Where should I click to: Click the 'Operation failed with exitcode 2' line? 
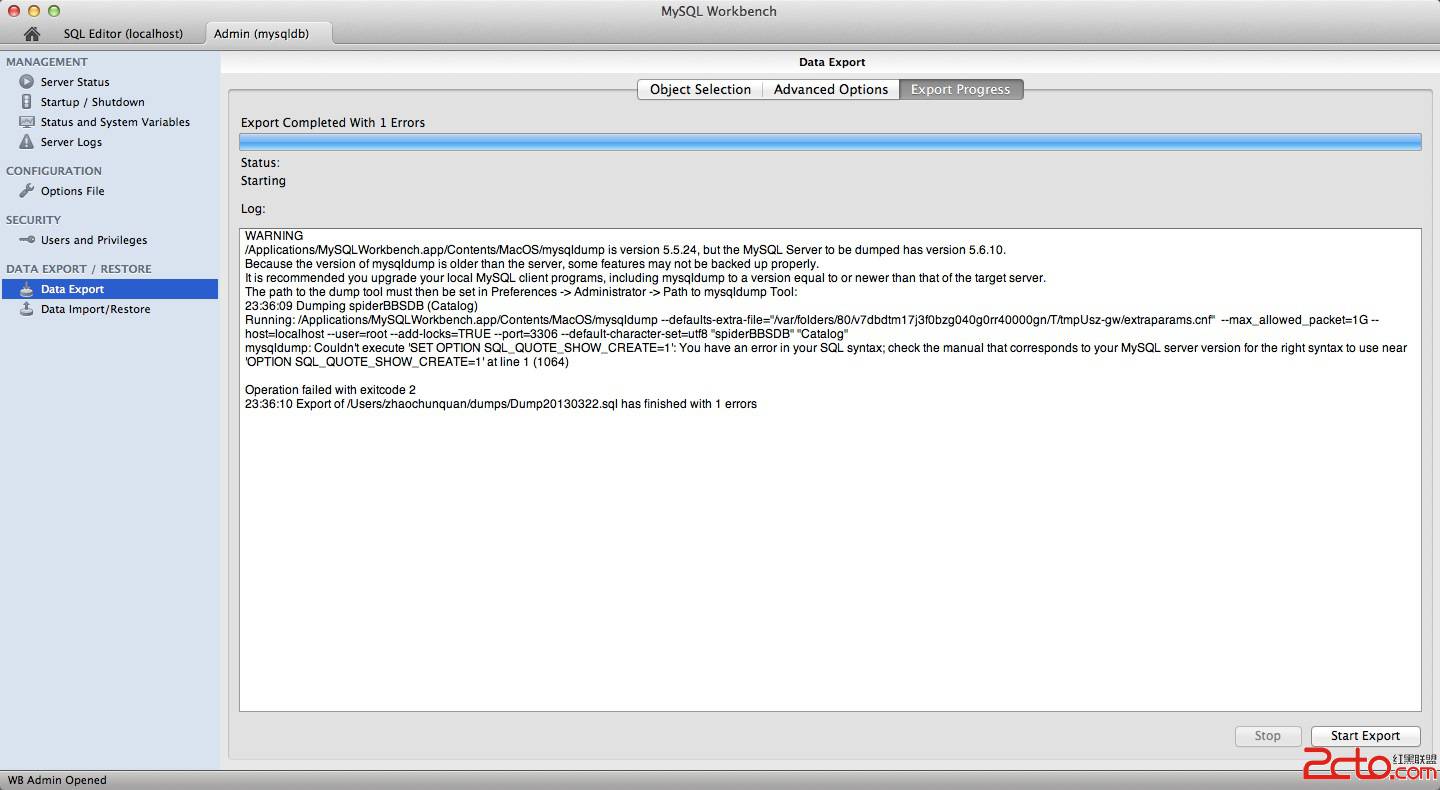[x=330, y=389]
